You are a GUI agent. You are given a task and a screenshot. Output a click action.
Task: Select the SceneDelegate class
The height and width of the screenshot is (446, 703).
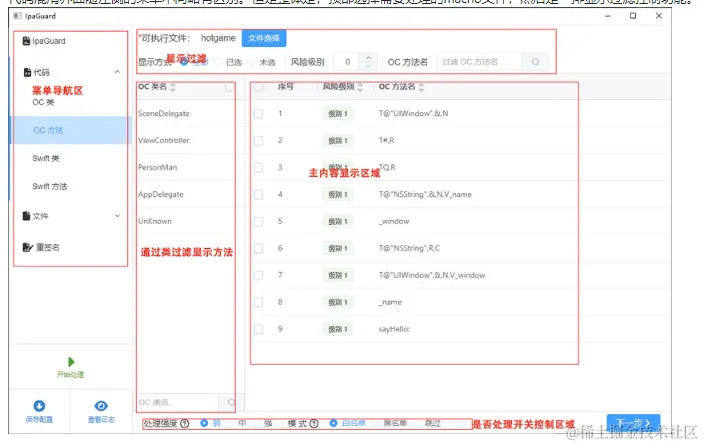click(164, 113)
